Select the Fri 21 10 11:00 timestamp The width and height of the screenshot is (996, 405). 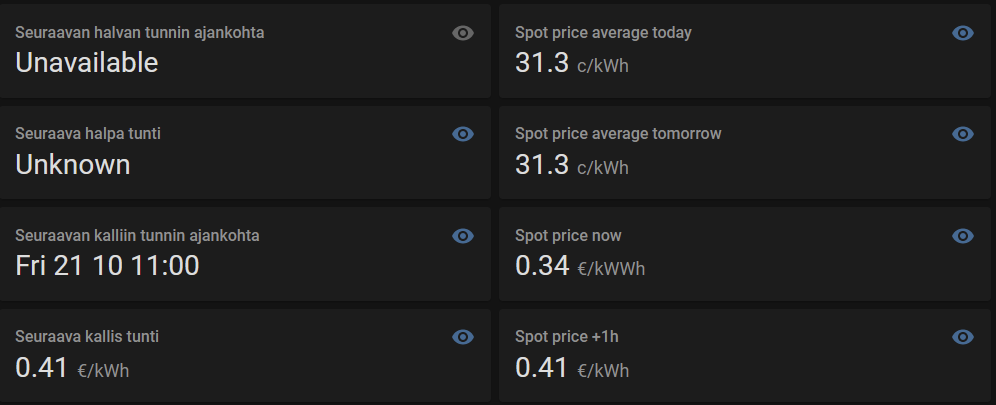tap(107, 266)
